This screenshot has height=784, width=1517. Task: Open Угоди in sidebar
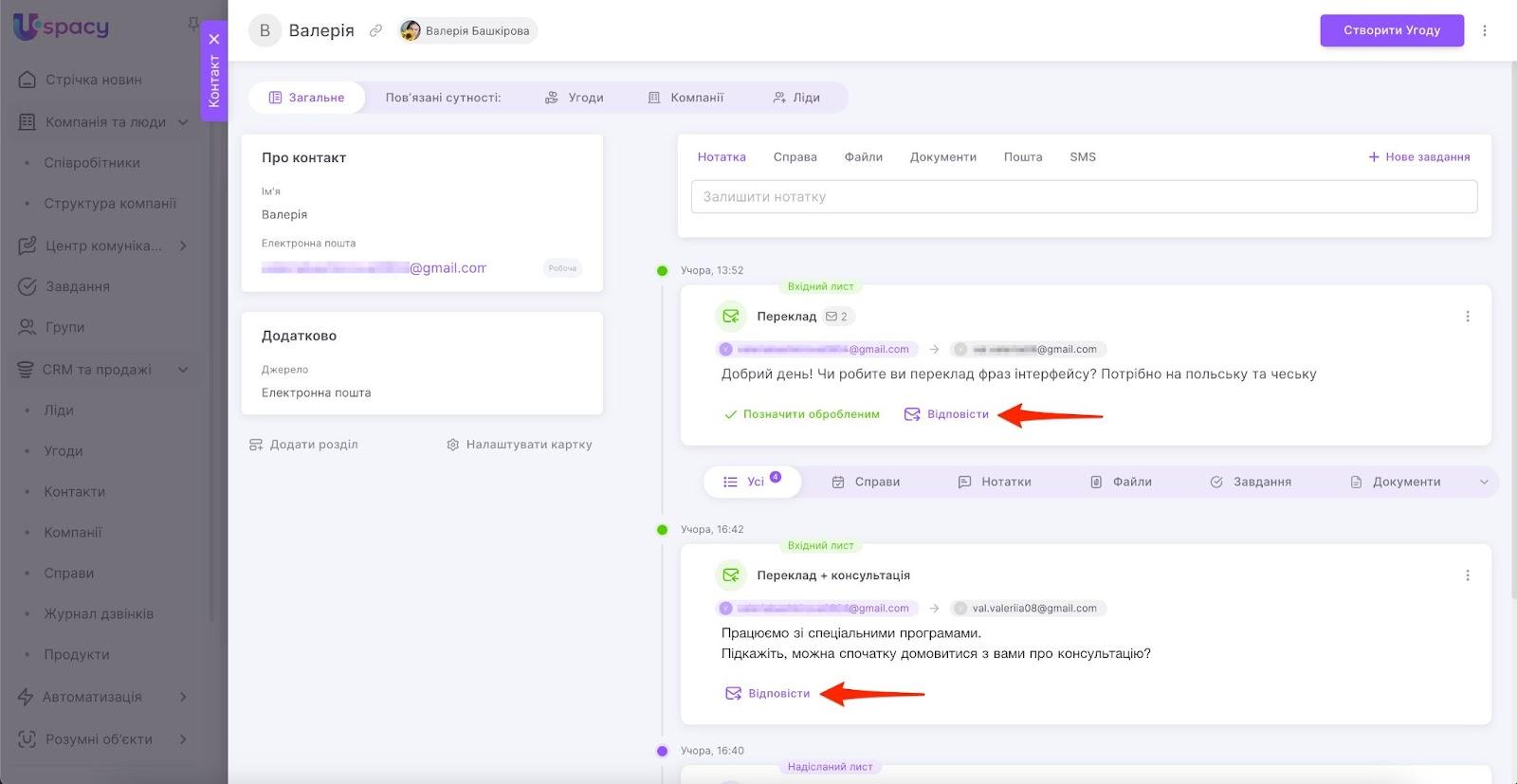click(64, 451)
